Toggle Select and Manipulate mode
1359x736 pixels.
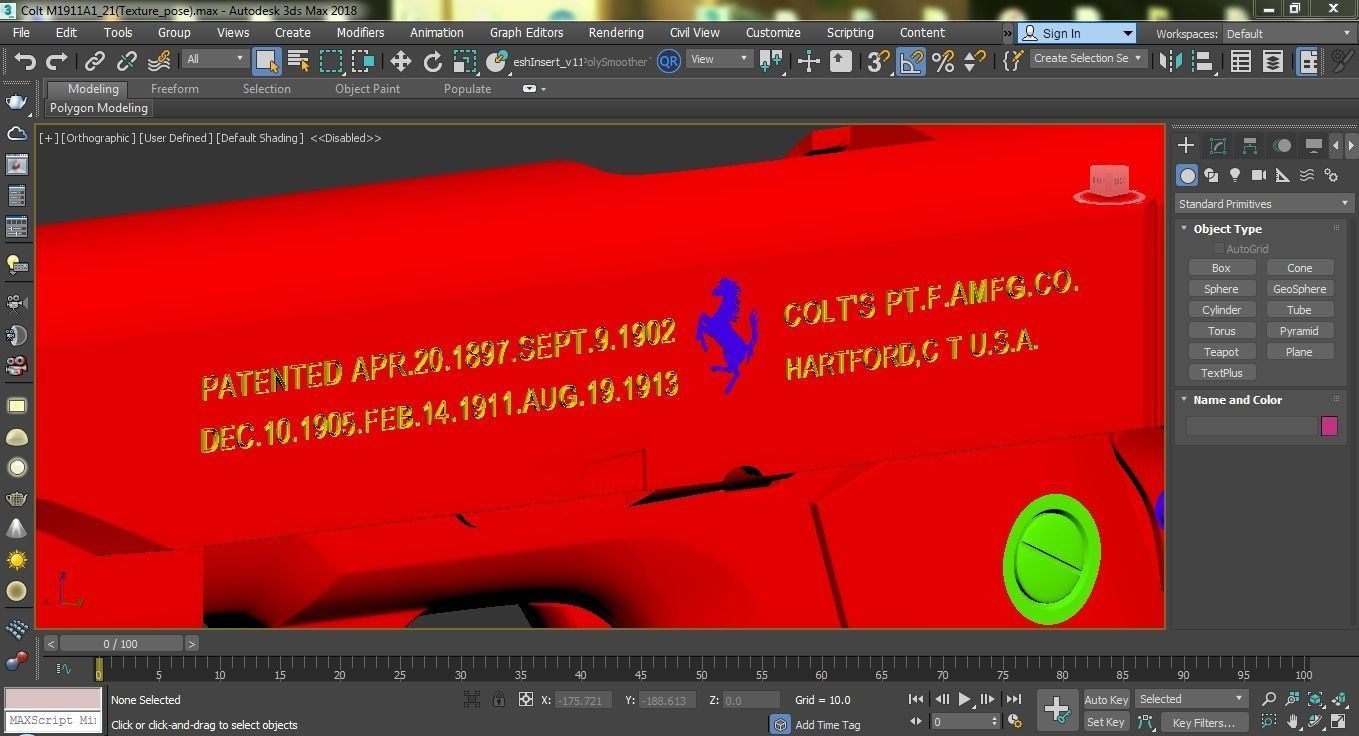coord(808,61)
